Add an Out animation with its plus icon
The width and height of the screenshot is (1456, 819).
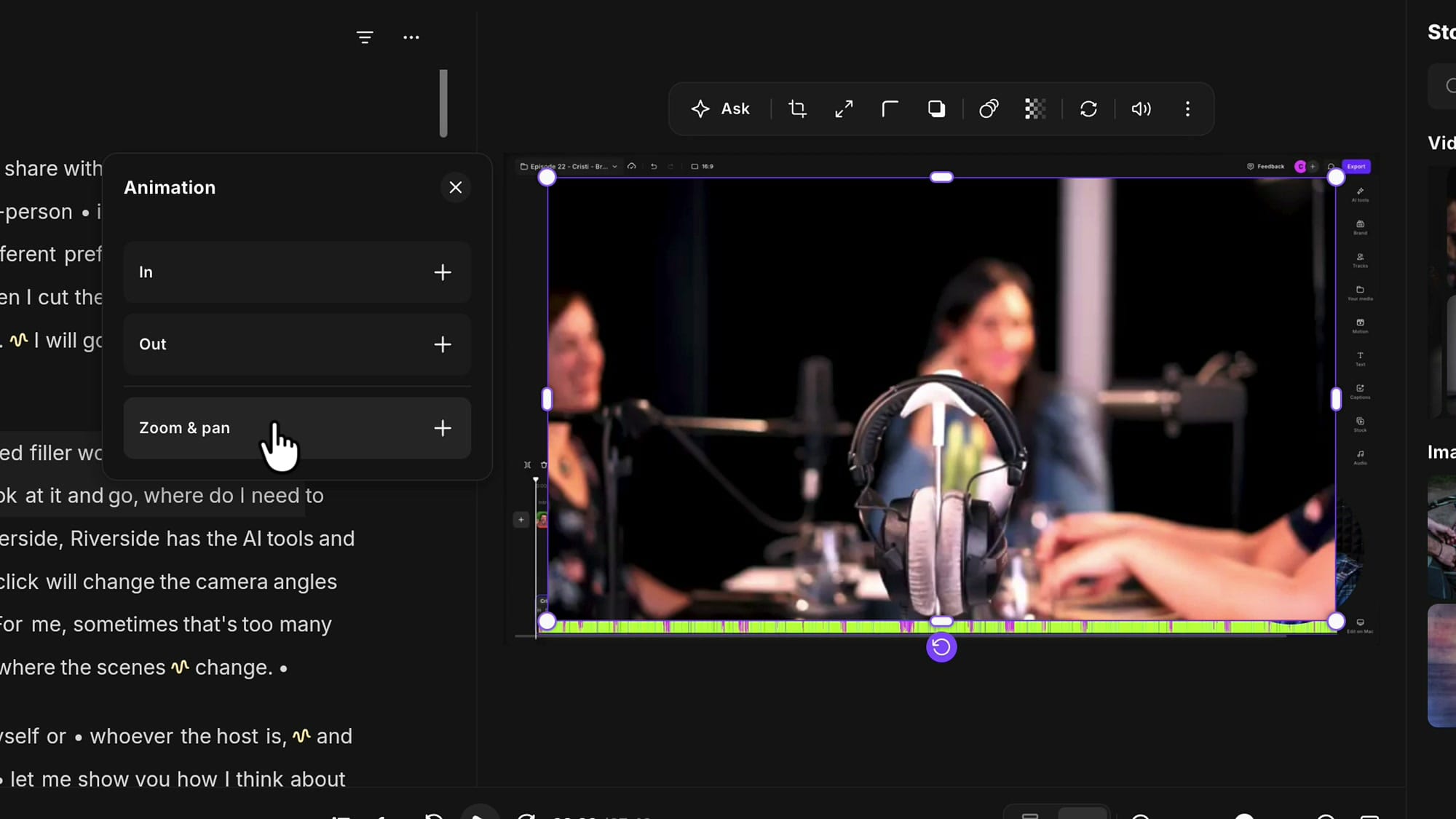pyautogui.click(x=443, y=344)
